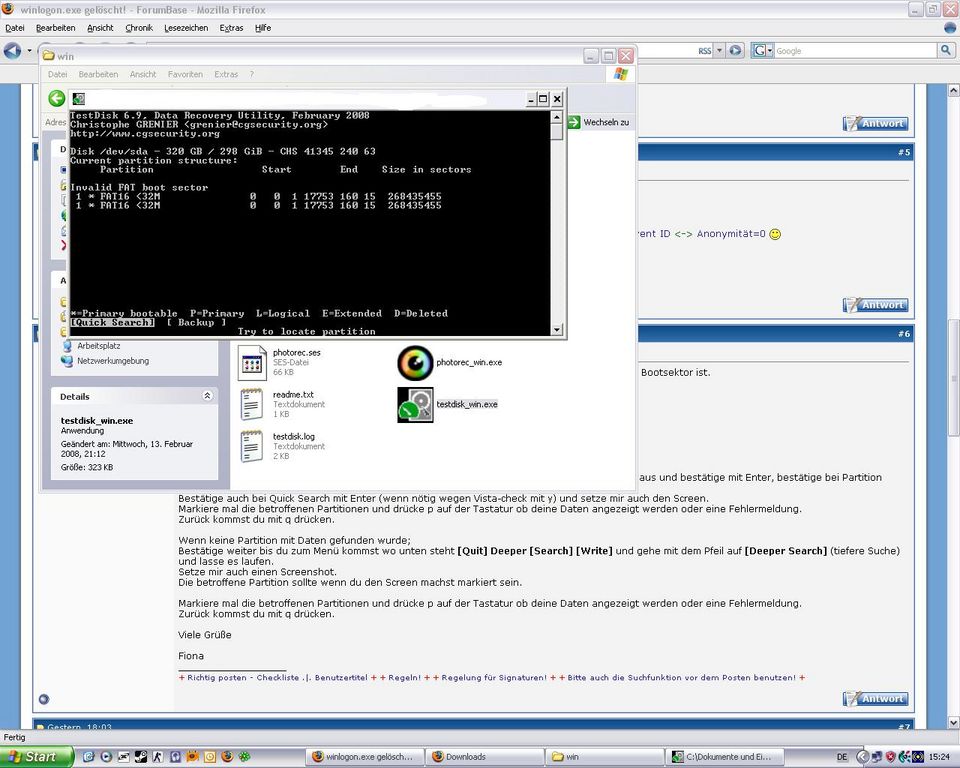Click the smiley after 'Anonymität=0'
960x768 pixels.
pyautogui.click(x=774, y=234)
